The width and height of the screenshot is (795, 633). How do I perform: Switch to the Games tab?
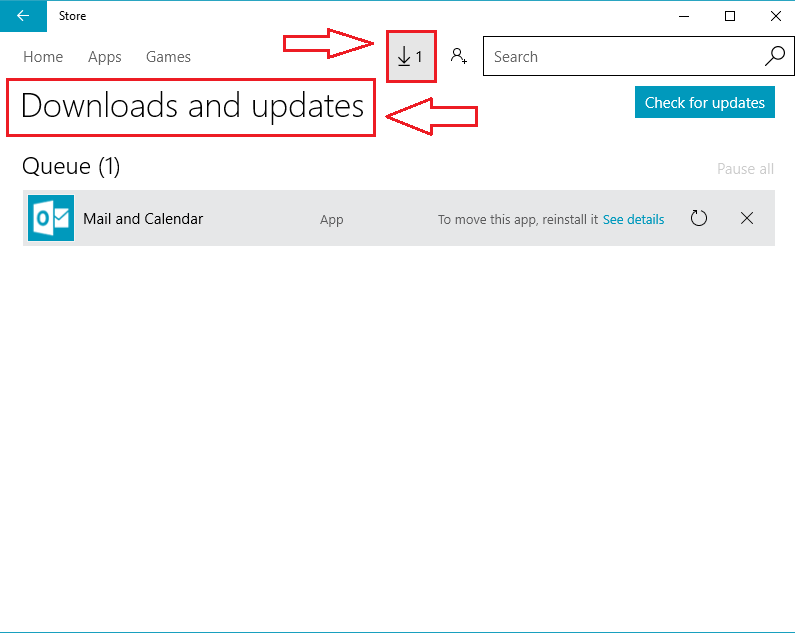click(168, 57)
